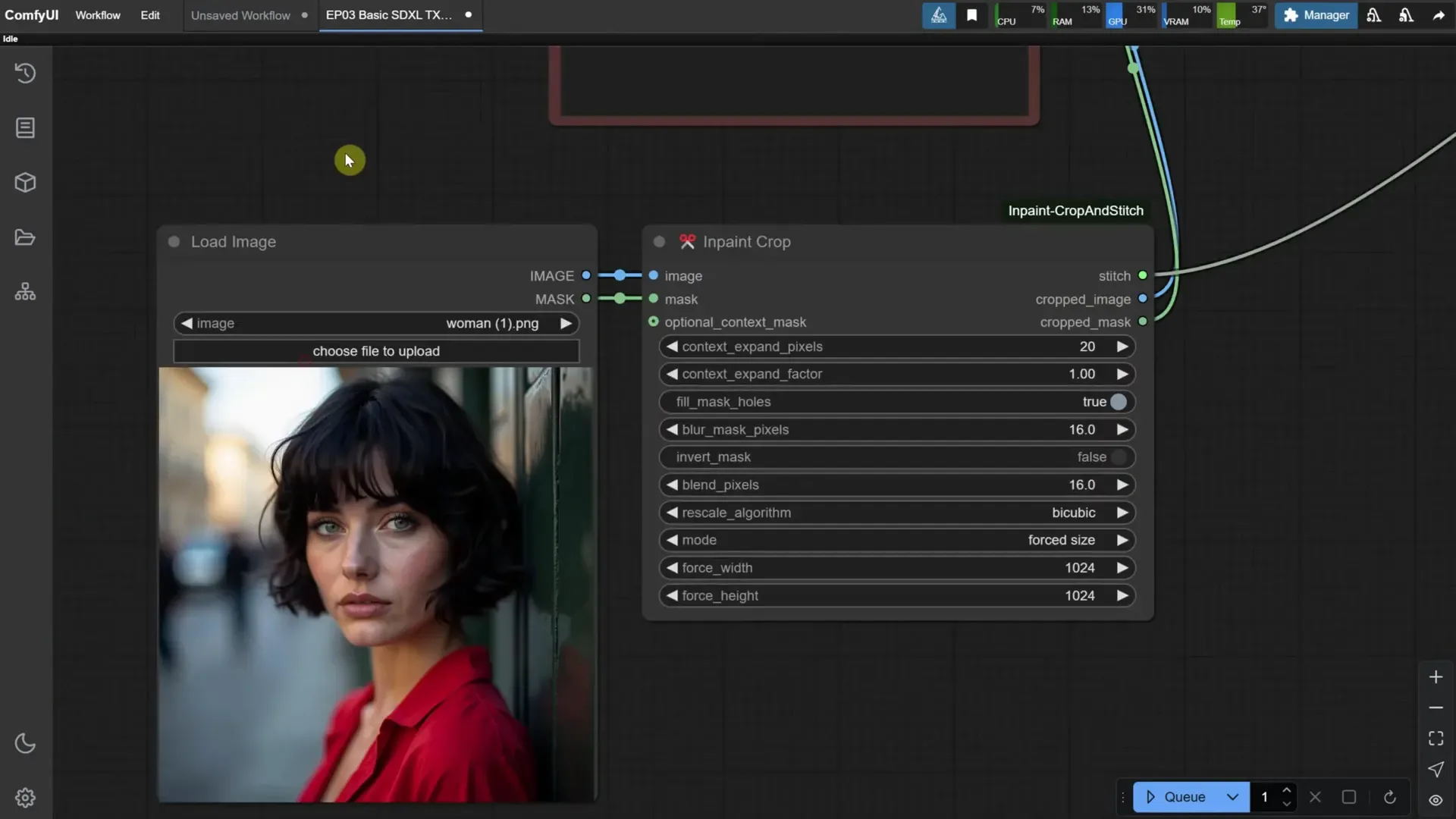Viewport: 1456px width, 819px height.
Task: Click the share arrow icon in the top bar
Action: click(1438, 15)
